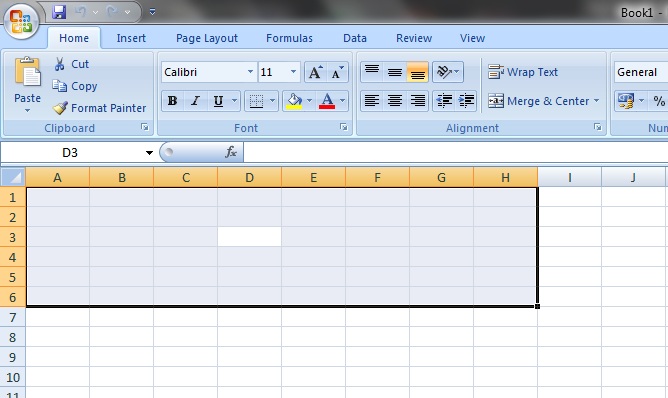Toggle italic formatting
This screenshot has width=668, height=398.
[196, 101]
